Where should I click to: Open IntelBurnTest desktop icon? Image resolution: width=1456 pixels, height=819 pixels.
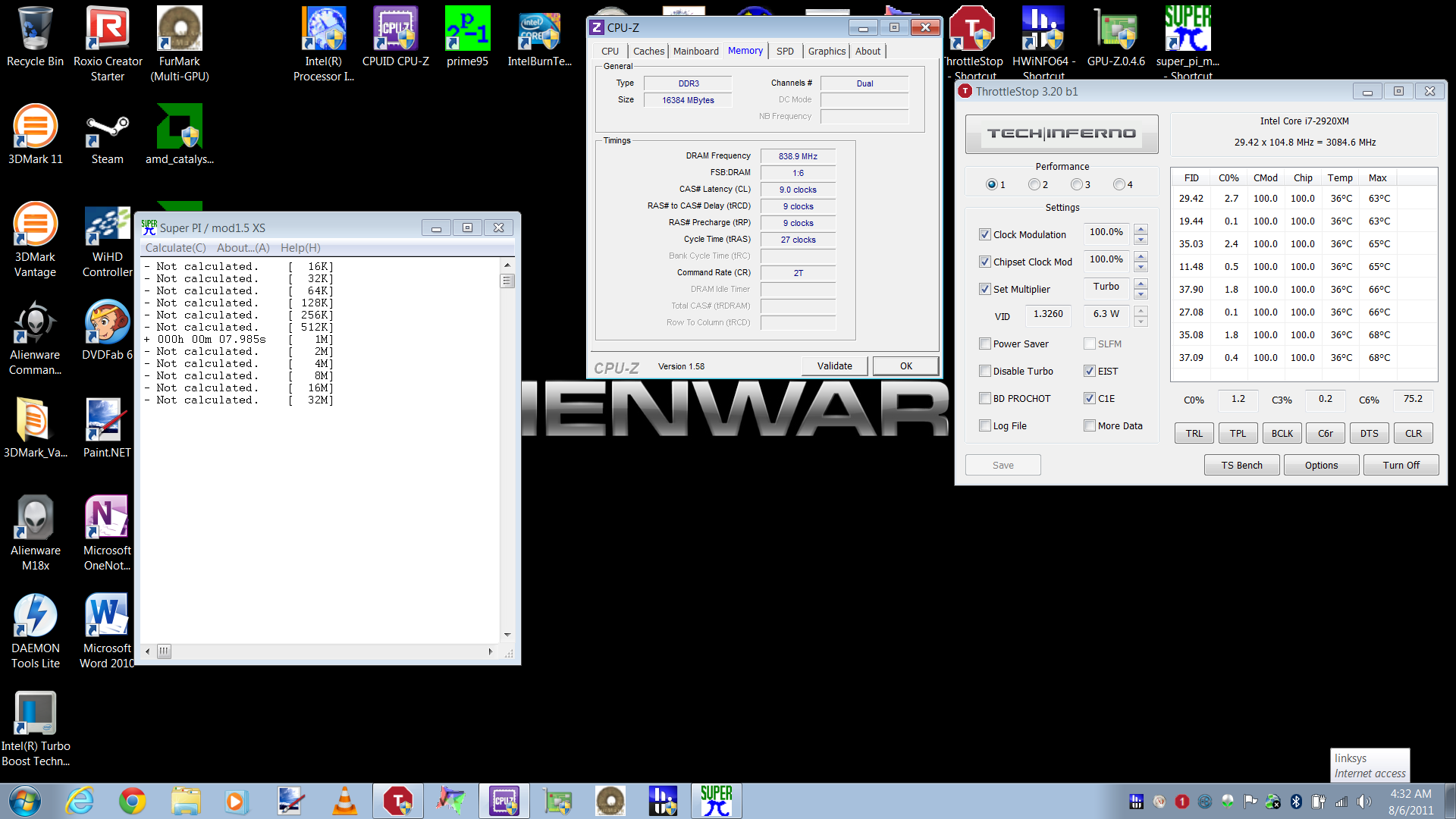[x=539, y=36]
